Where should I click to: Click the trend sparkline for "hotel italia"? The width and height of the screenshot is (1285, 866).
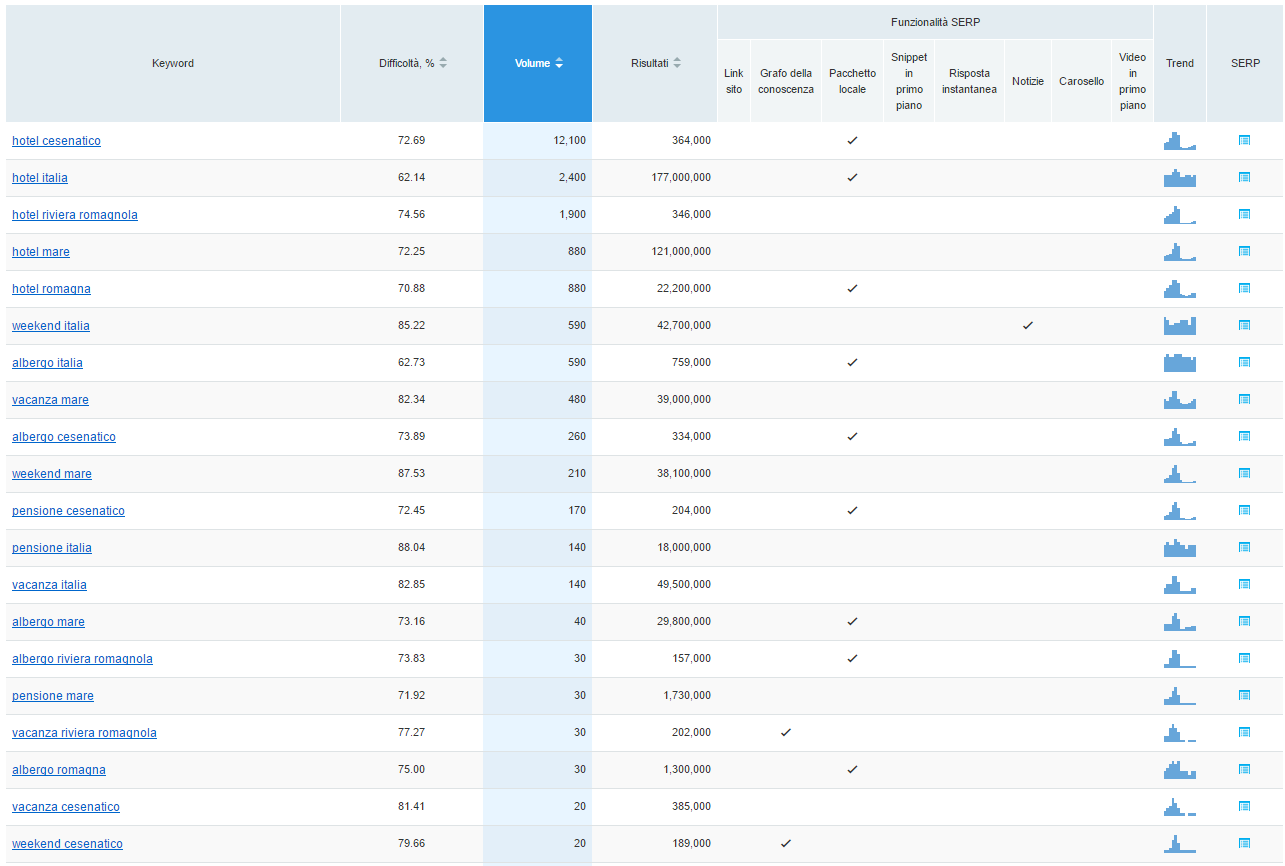(x=1179, y=177)
